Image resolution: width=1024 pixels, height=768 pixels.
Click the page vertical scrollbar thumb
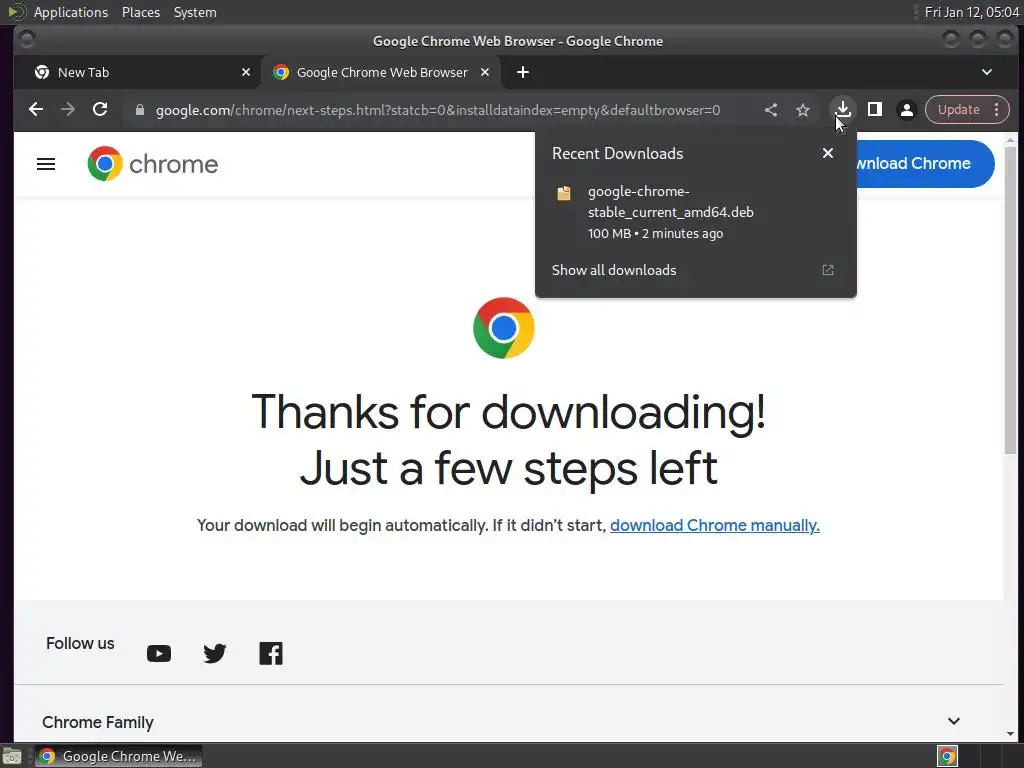coord(1010,299)
